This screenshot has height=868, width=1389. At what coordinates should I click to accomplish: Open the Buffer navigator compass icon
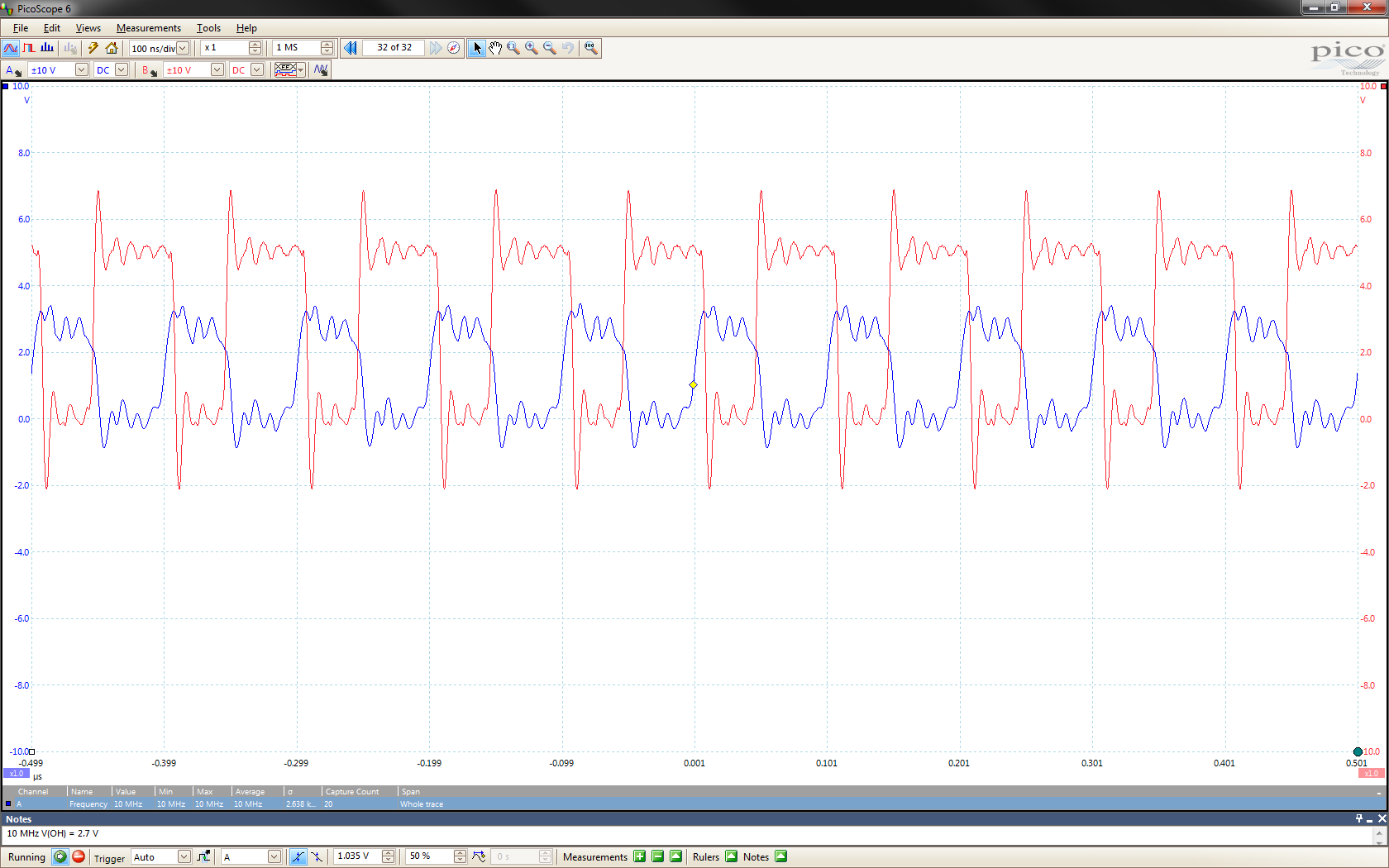(x=453, y=48)
